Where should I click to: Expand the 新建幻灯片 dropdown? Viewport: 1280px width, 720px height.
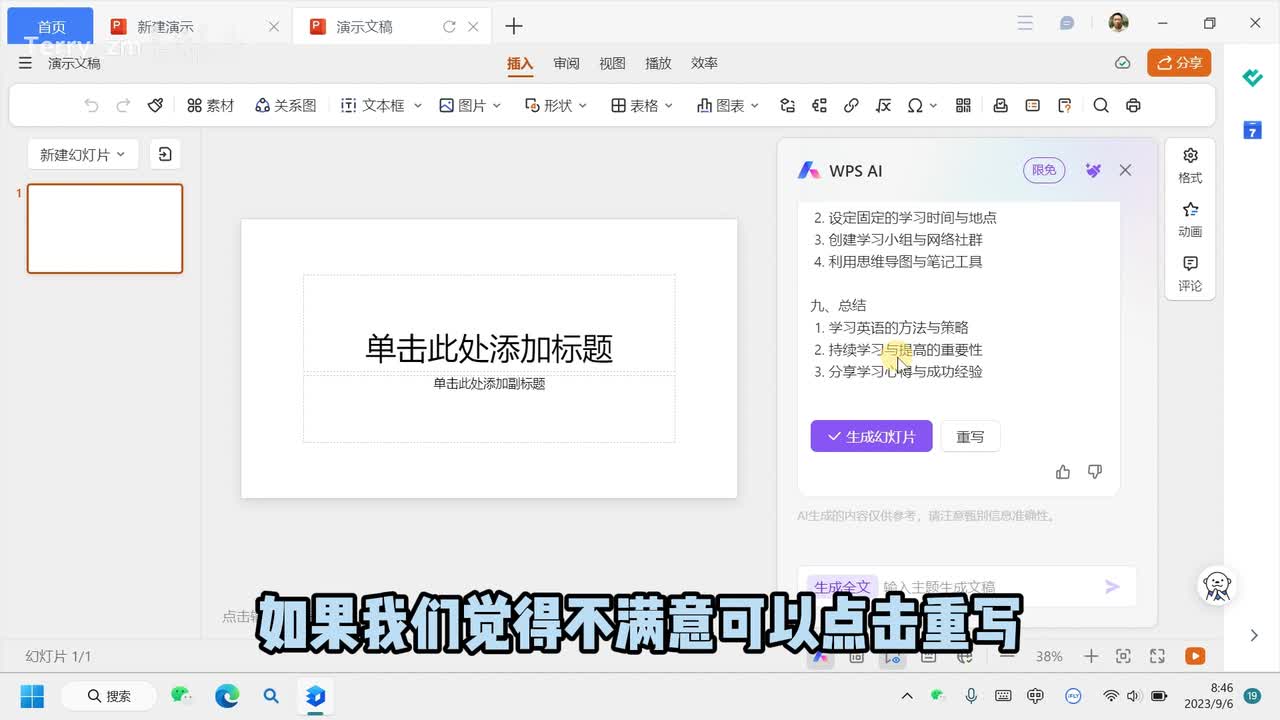coord(83,154)
